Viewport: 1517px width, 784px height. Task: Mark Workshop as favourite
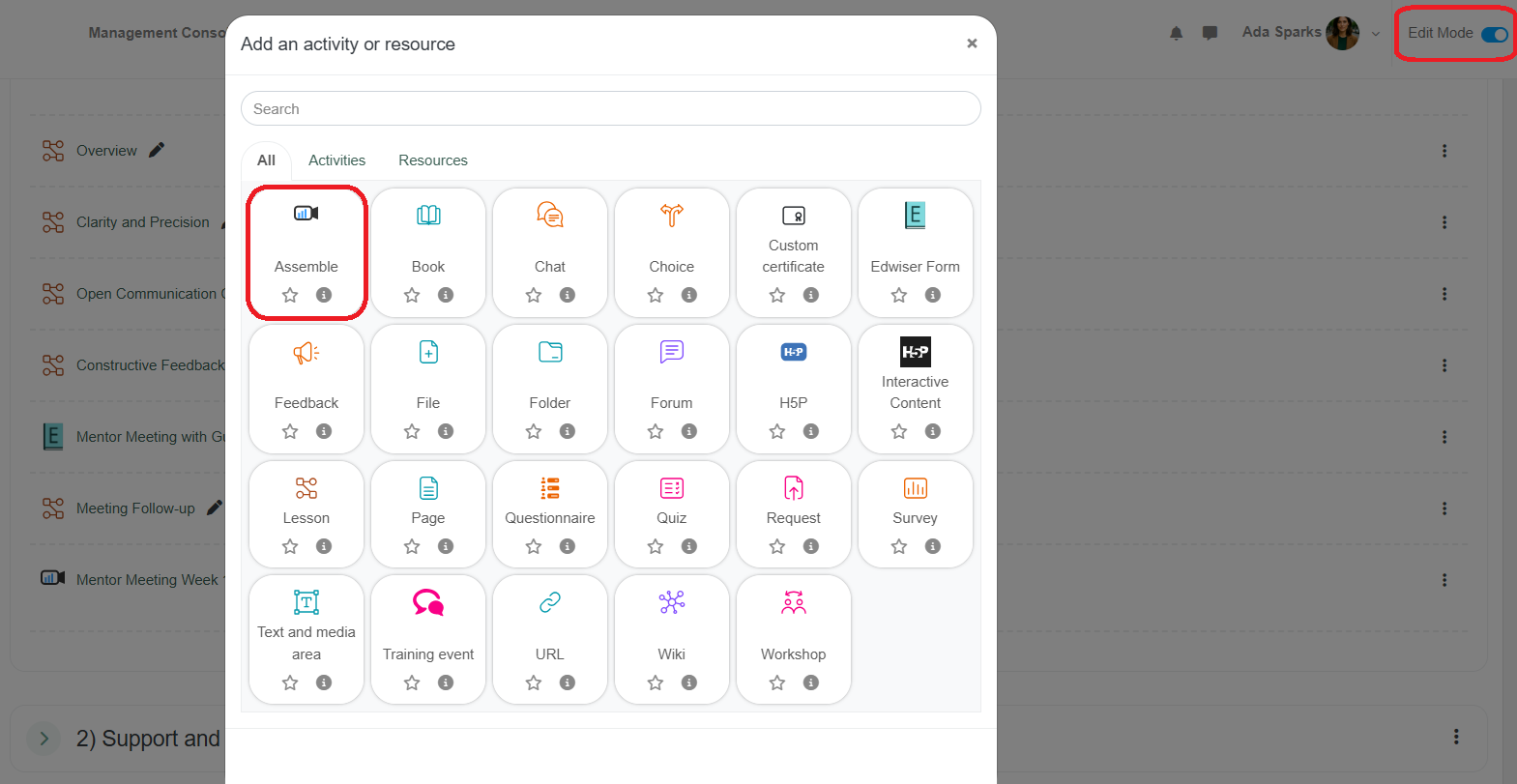click(x=777, y=682)
